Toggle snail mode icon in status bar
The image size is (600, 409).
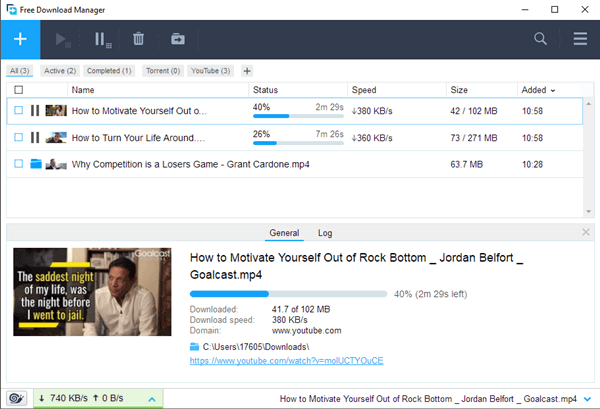[16, 398]
